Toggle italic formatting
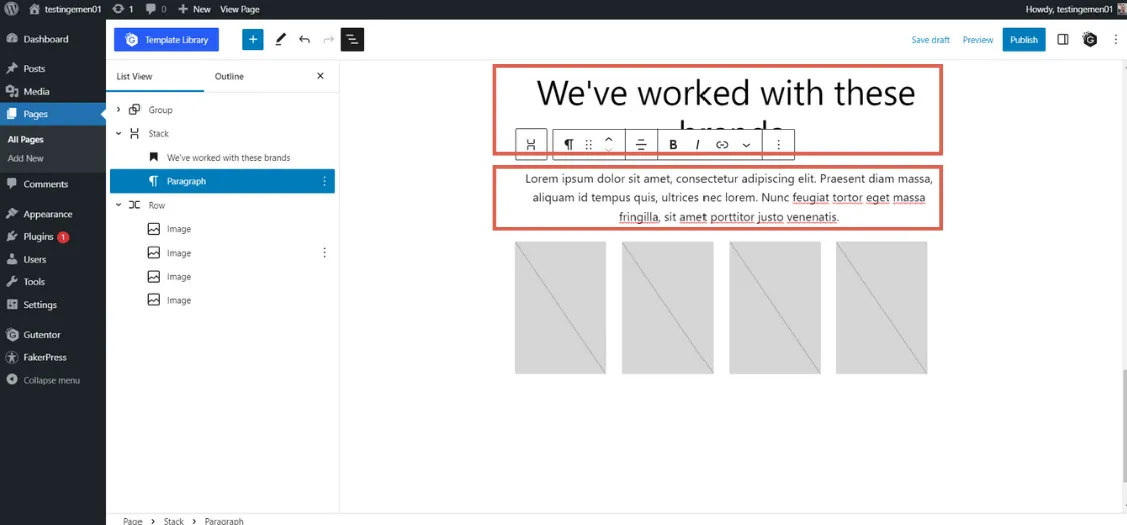The image size is (1127, 525). (697, 144)
